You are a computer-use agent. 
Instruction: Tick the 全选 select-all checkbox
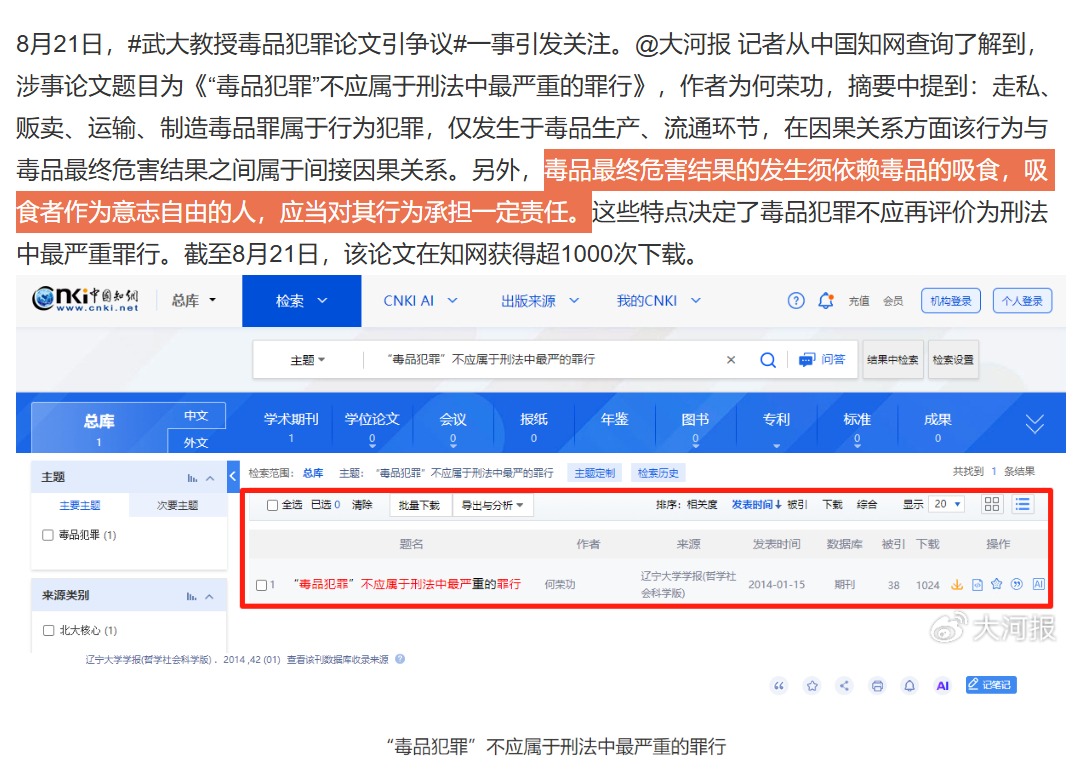click(273, 505)
